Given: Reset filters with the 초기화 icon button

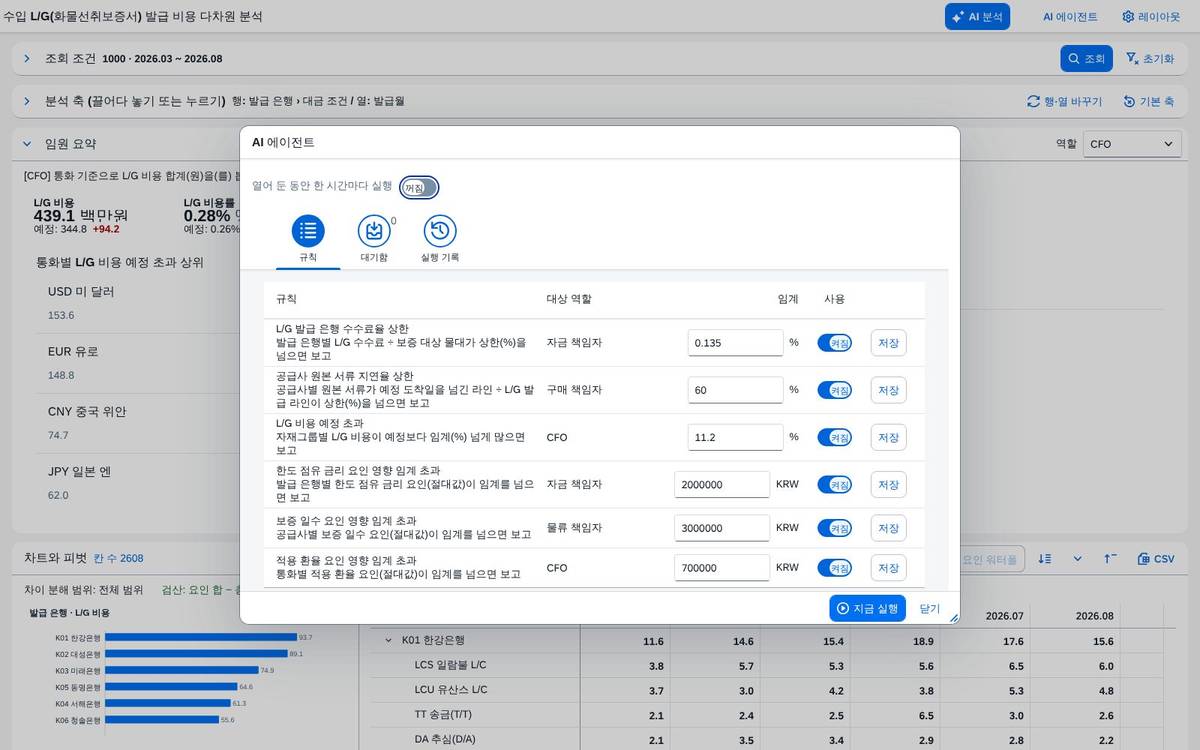Looking at the screenshot, I should 1150,59.
